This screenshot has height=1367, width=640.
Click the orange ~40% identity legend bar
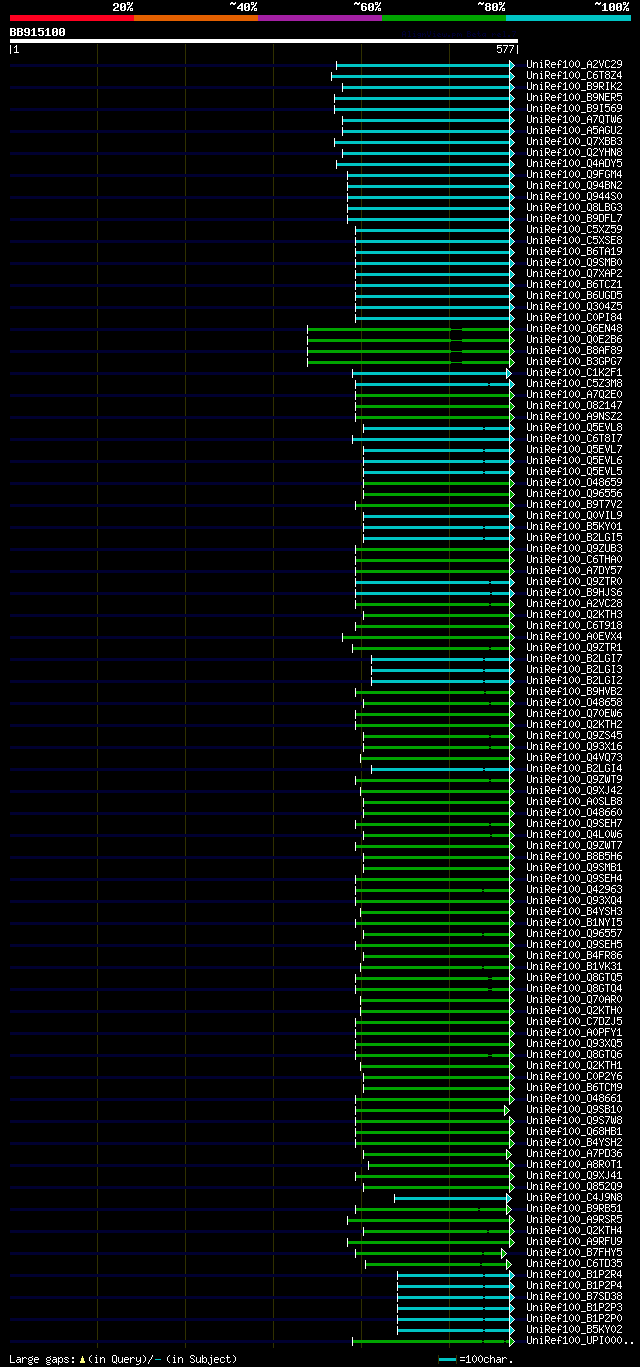(196, 18)
